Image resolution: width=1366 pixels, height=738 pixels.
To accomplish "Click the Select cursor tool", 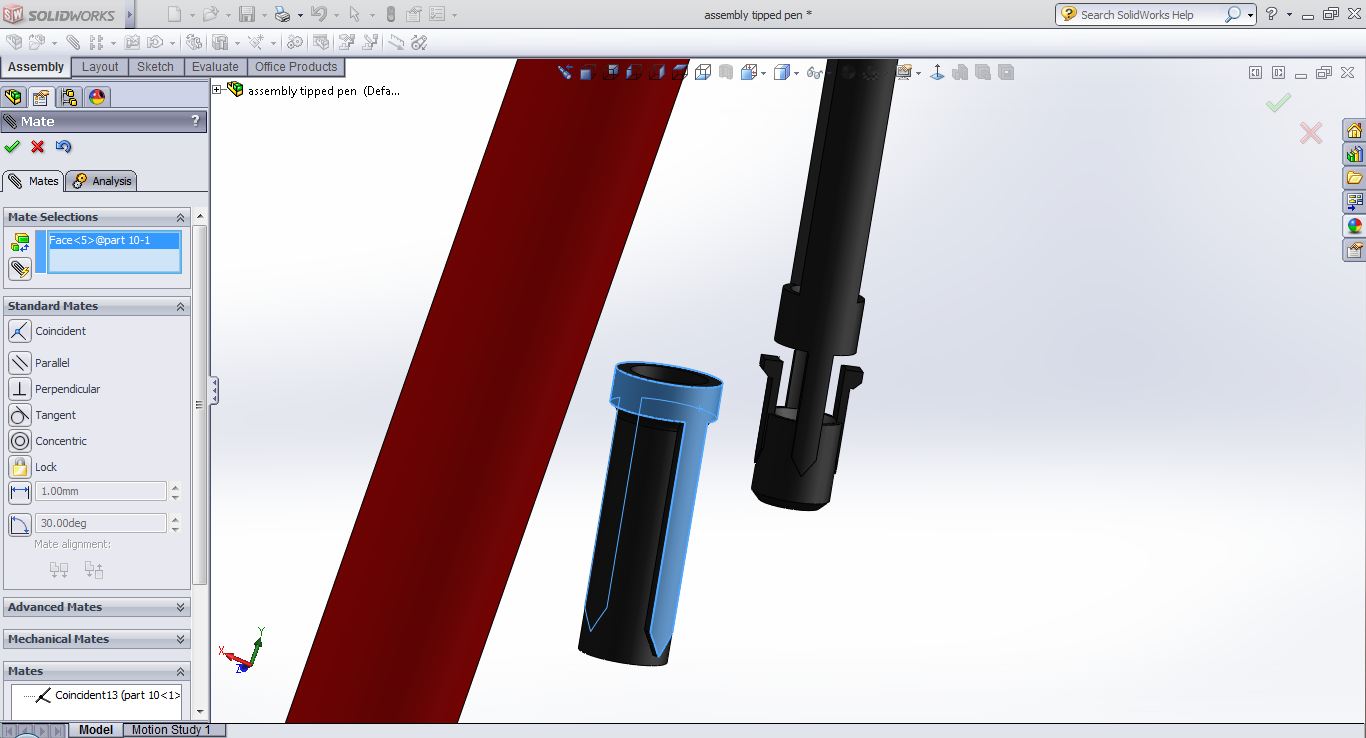I will 354,14.
